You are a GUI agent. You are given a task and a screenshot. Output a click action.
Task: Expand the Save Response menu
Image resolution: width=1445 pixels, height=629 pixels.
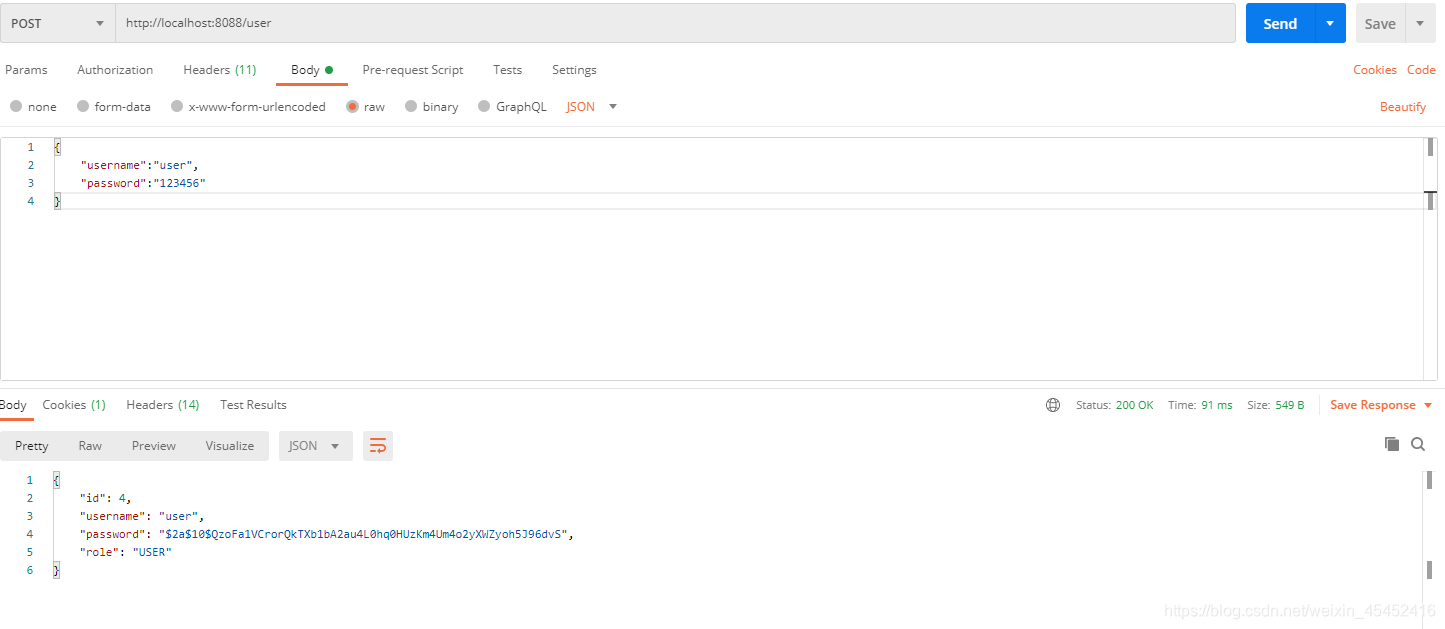coord(1381,405)
